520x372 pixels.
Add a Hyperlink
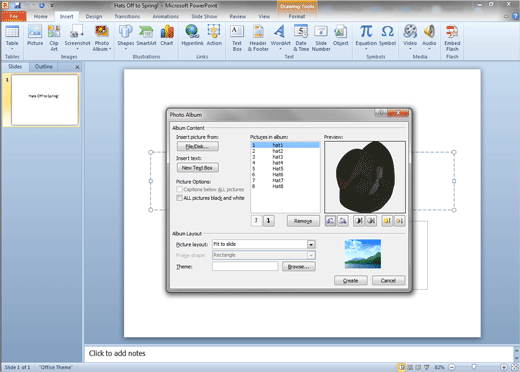pyautogui.click(x=192, y=35)
